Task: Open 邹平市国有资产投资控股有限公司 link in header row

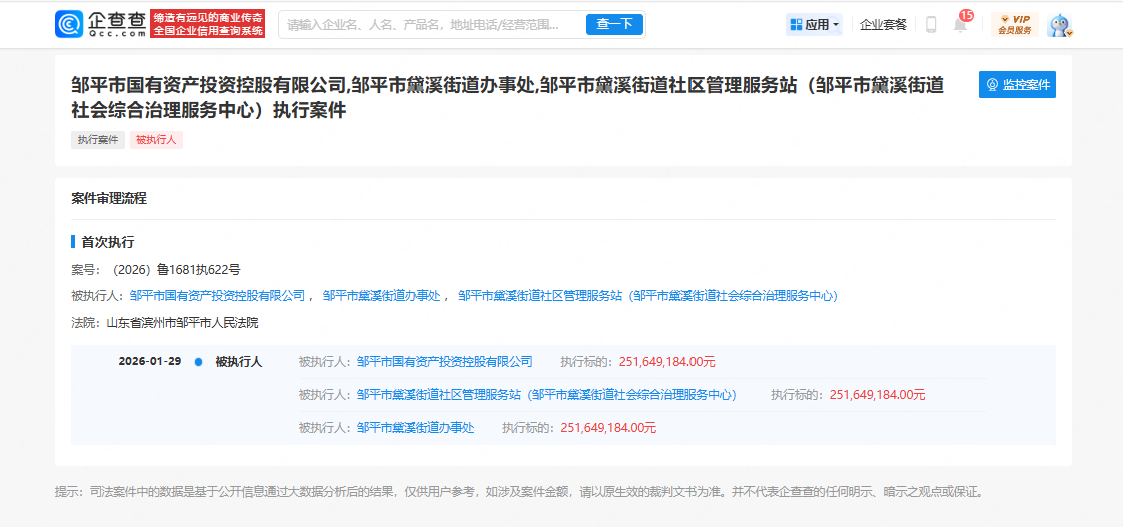Action: tap(217, 296)
